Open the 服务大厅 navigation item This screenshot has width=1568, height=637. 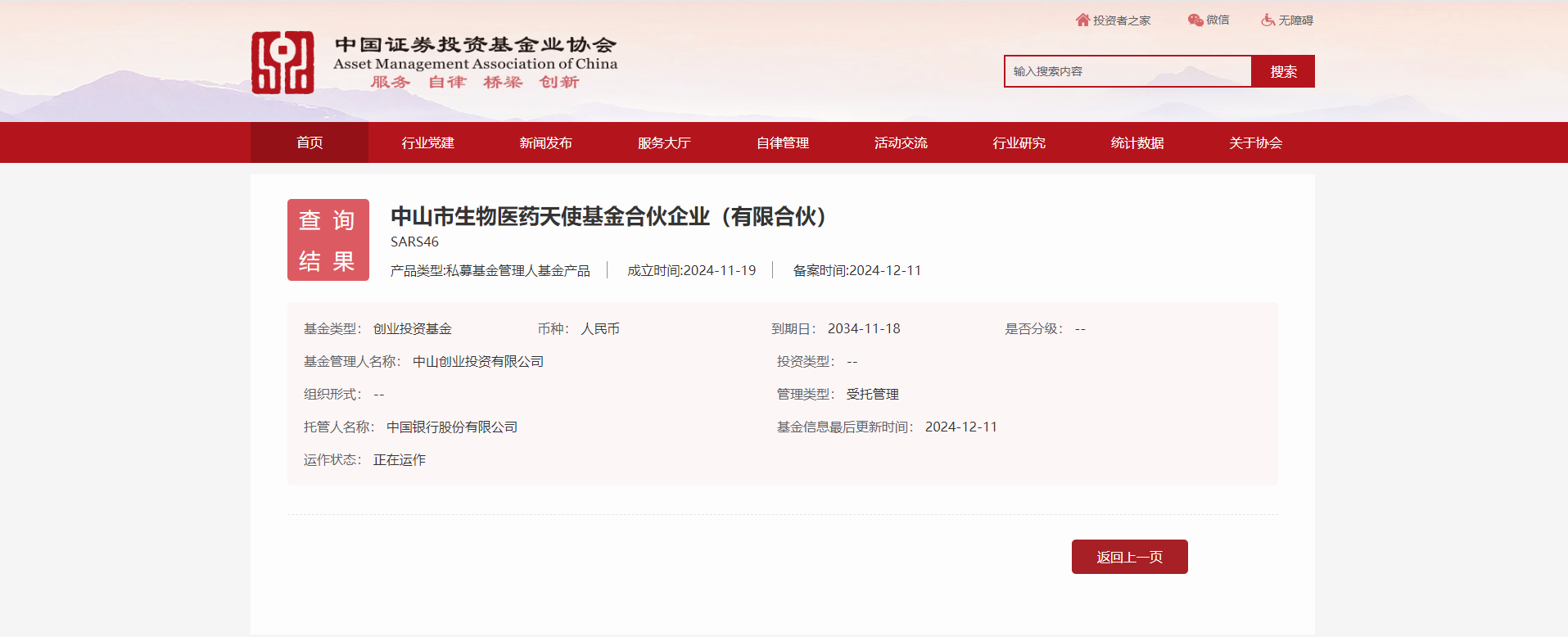664,142
